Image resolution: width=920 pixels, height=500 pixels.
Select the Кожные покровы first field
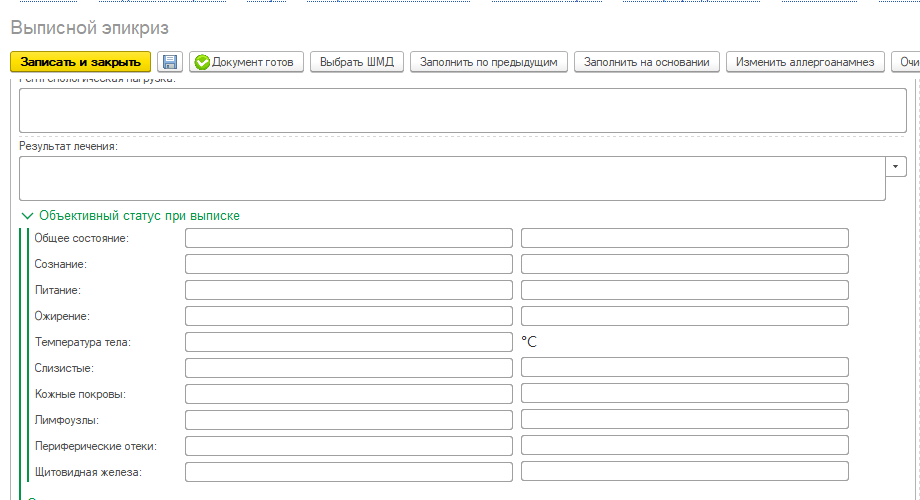tap(348, 394)
